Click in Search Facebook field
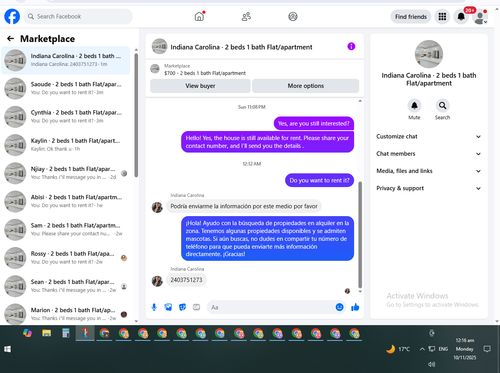 78,16
